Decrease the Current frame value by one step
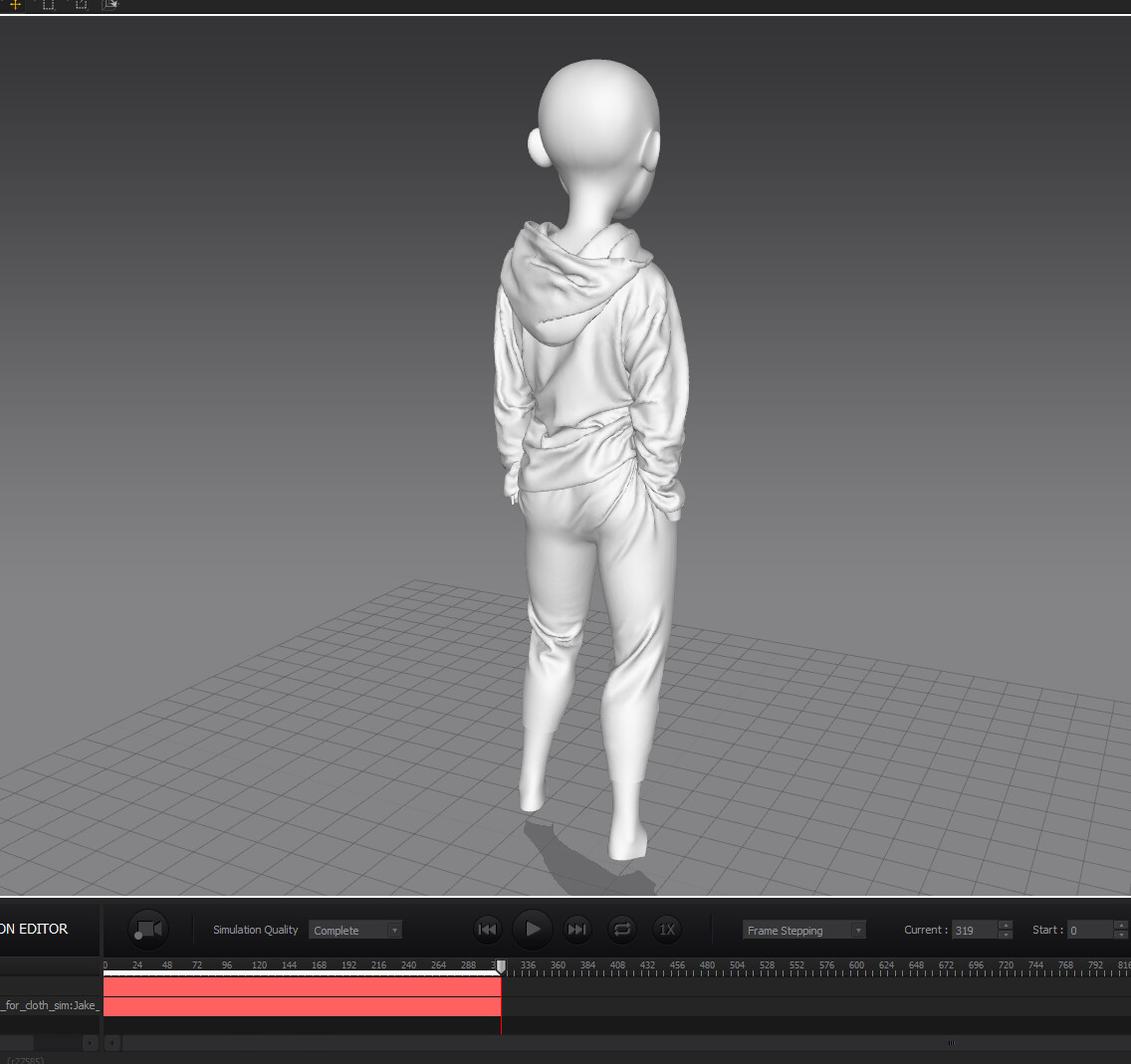 click(x=1006, y=935)
